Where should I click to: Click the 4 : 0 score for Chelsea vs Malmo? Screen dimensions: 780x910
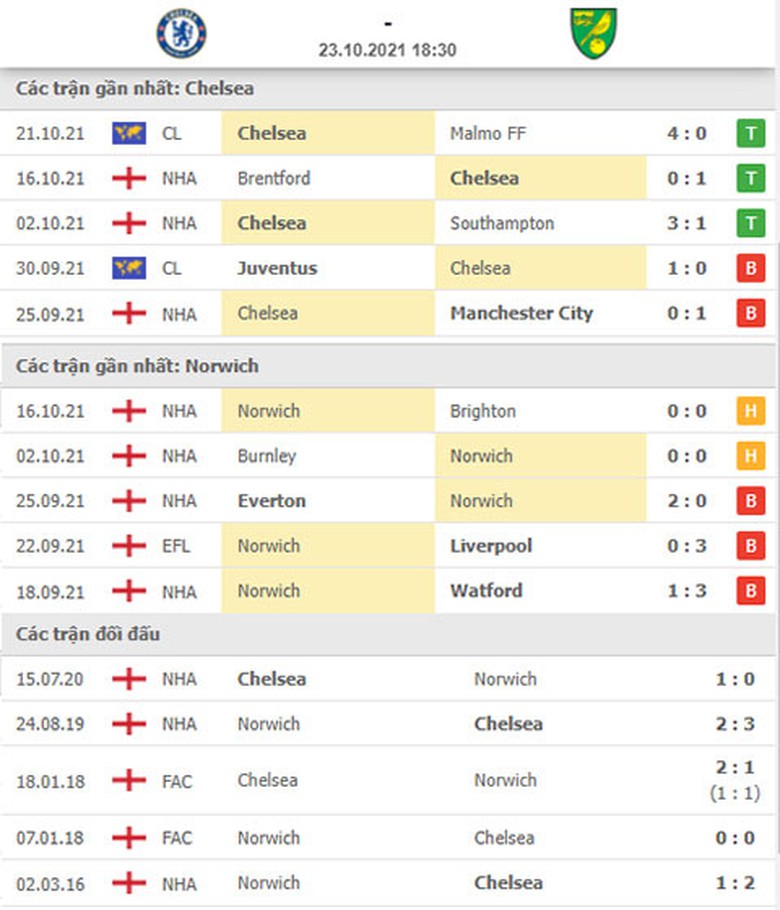pyautogui.click(x=687, y=133)
